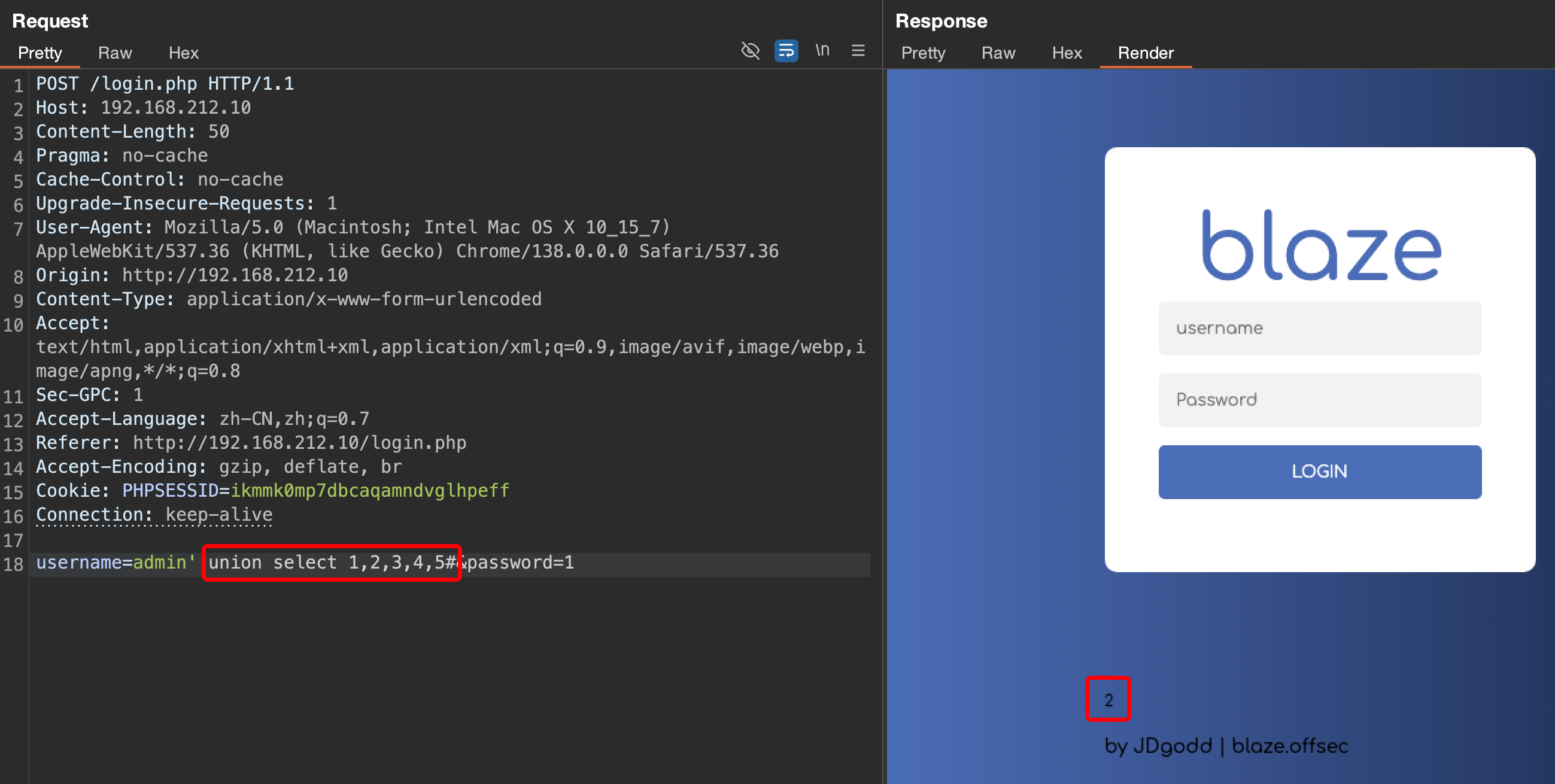Toggle the line wrap icon
This screenshot has width=1555, height=784.
[786, 51]
